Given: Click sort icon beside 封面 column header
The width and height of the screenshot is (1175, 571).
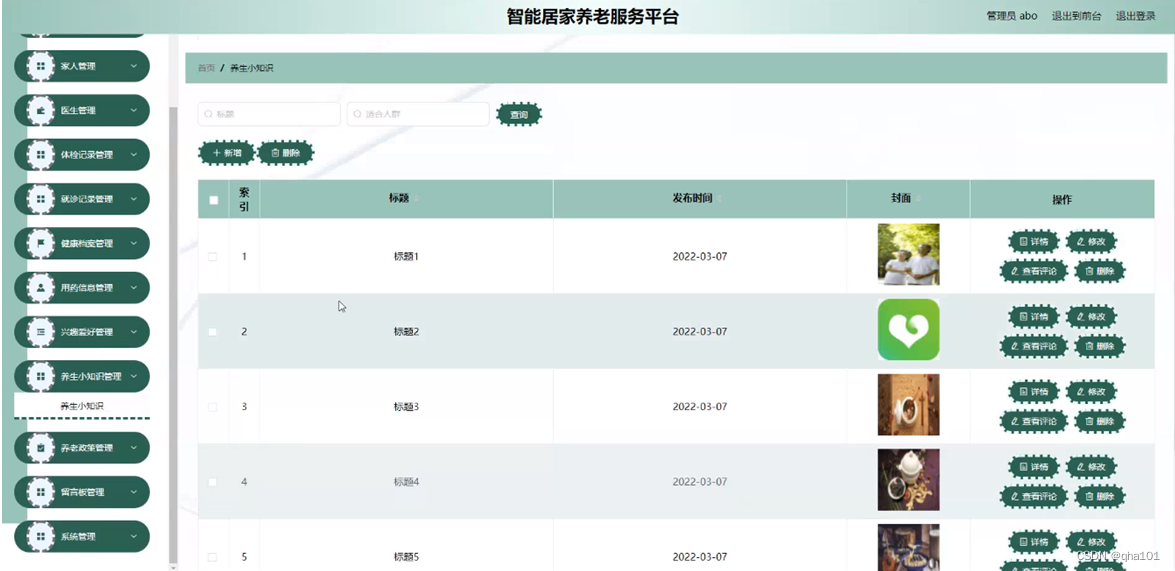Looking at the screenshot, I should 919,199.
